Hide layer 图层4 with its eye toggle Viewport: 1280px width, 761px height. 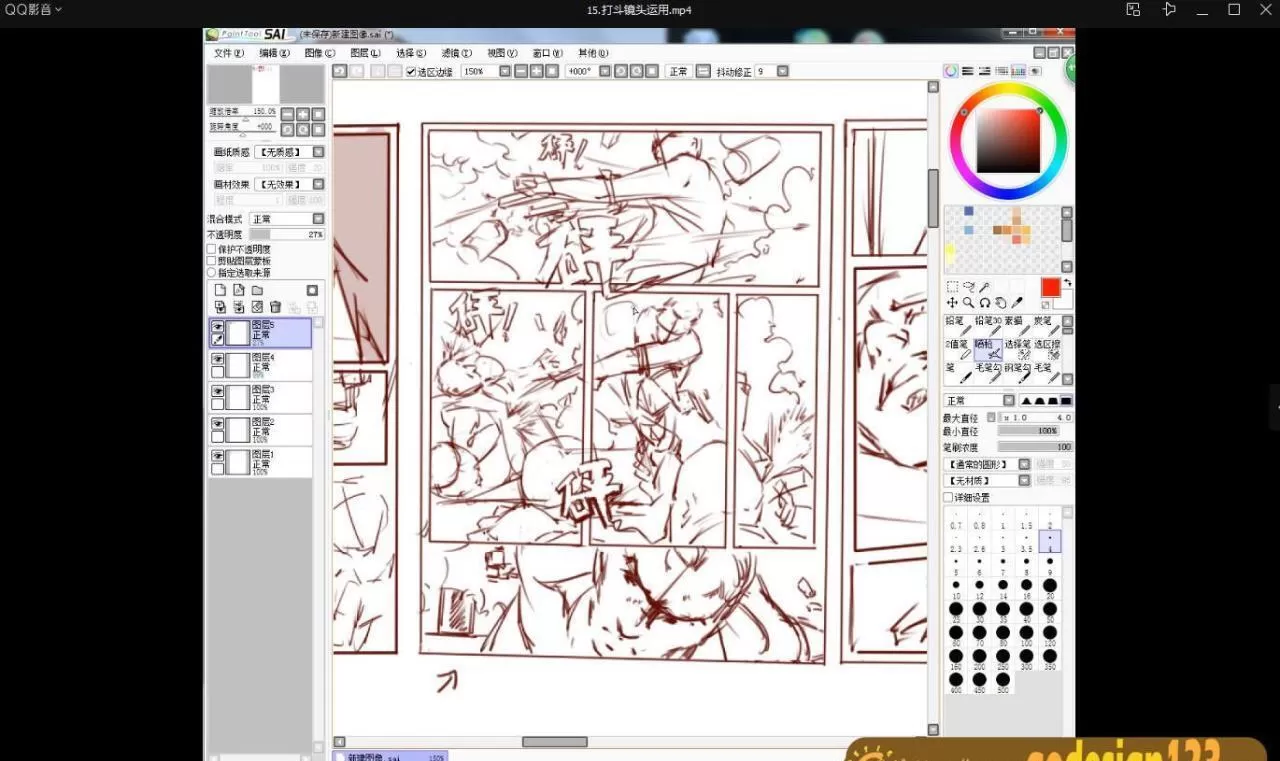pyautogui.click(x=218, y=358)
